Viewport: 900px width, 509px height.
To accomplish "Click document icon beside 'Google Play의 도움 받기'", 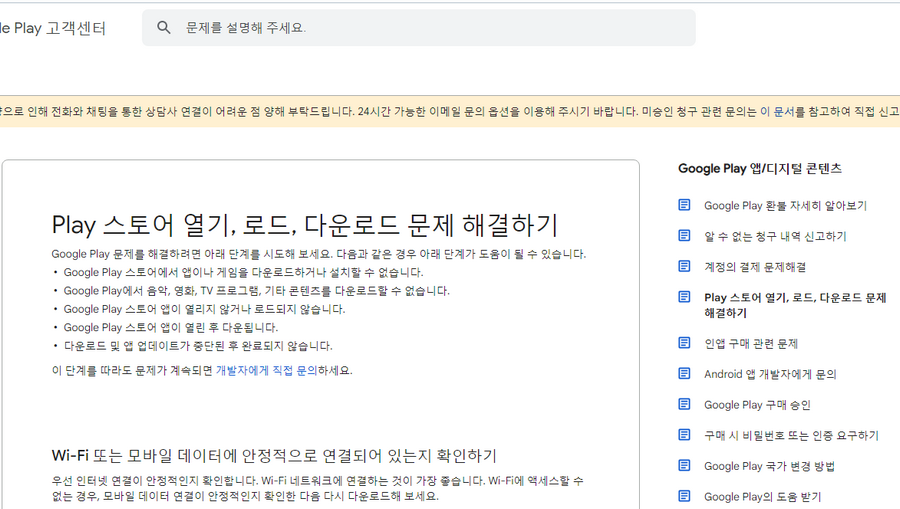I will (684, 495).
